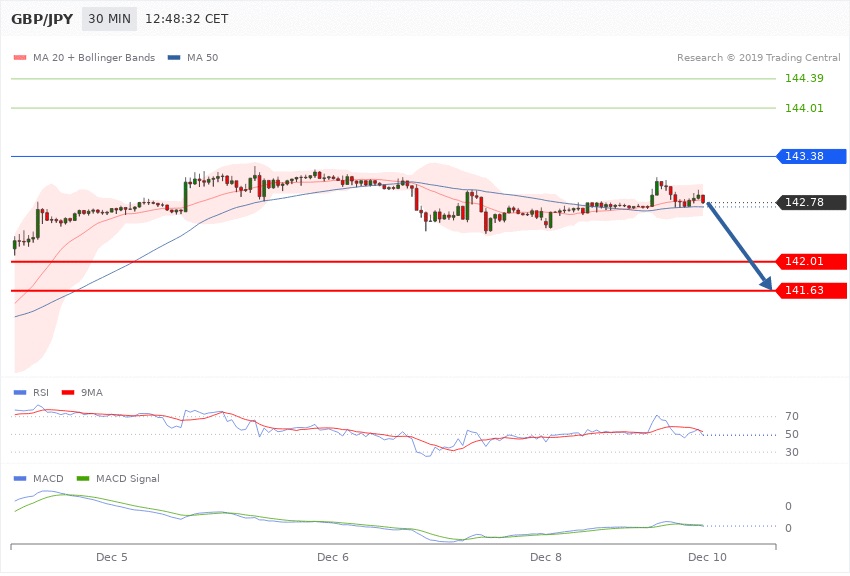The image size is (850, 576).
Task: Select the red 142.01 support tag
Action: click(812, 262)
